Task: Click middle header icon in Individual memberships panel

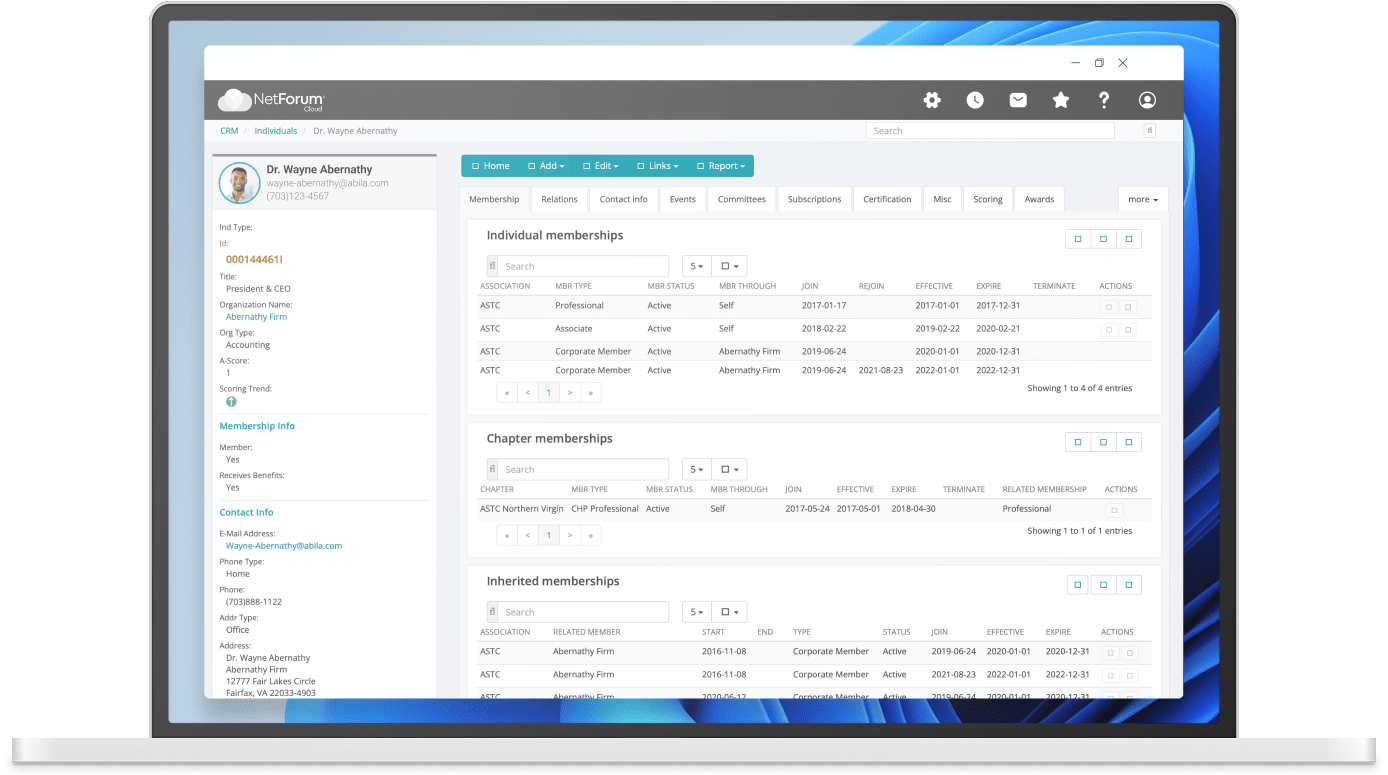Action: point(1103,239)
